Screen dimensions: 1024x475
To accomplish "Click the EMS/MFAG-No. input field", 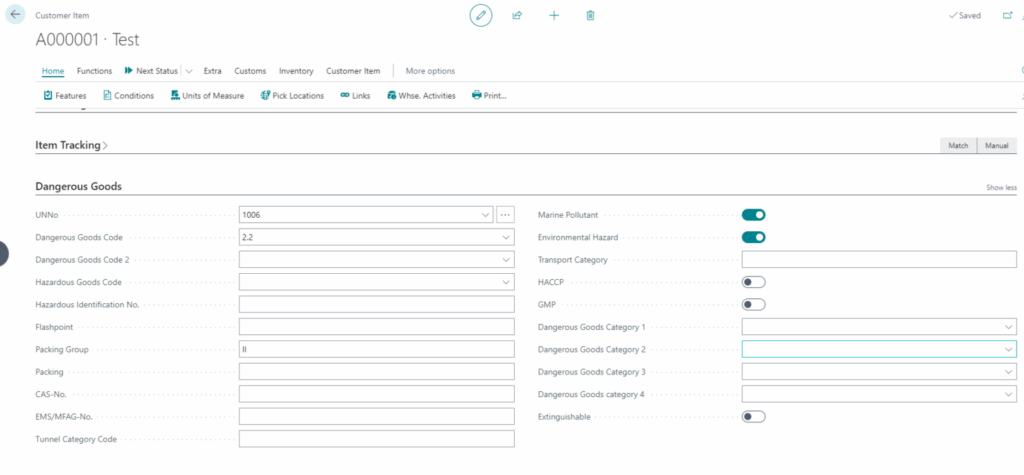I will (x=377, y=416).
